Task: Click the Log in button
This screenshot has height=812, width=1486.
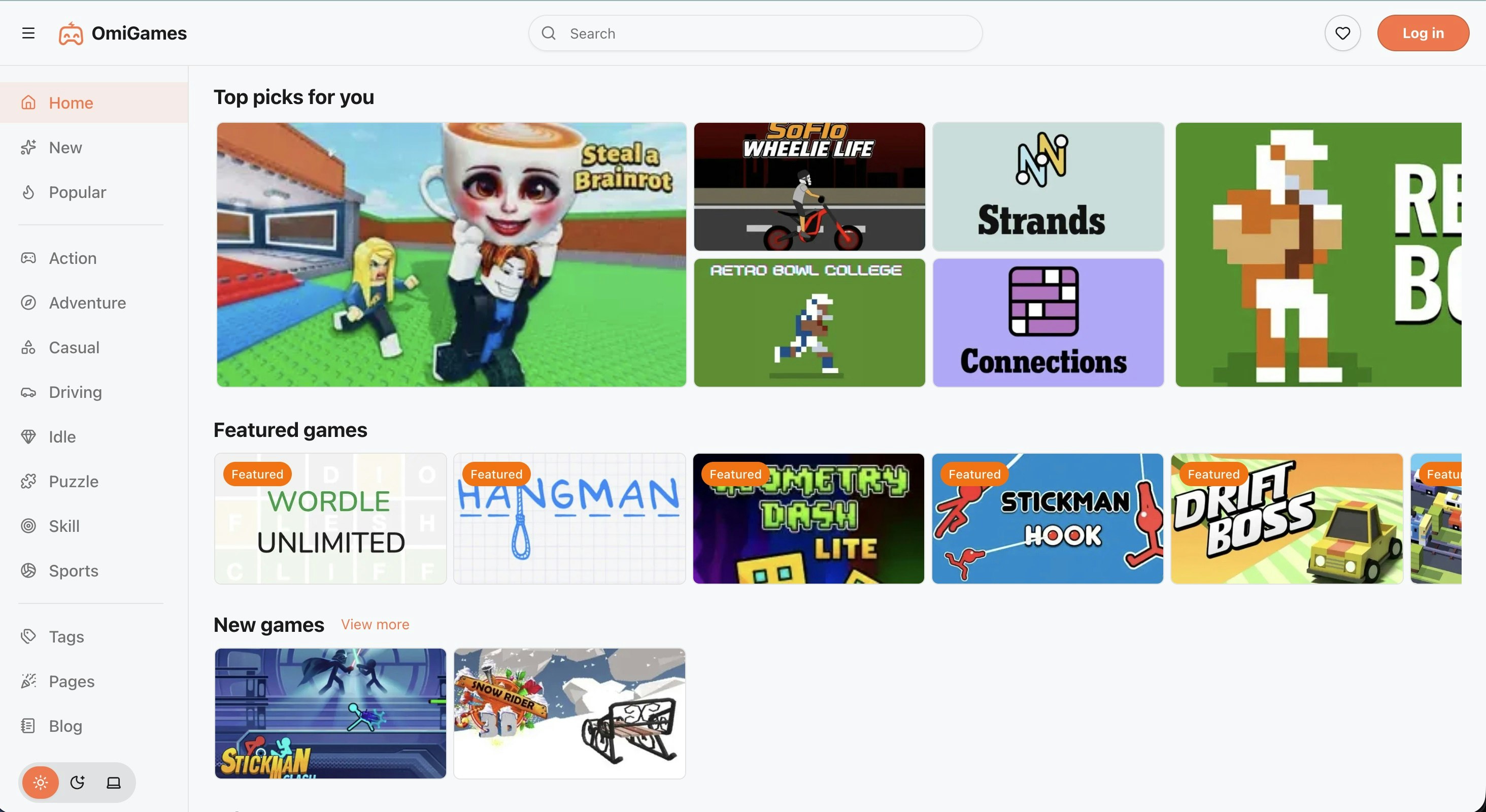Action: [1423, 33]
